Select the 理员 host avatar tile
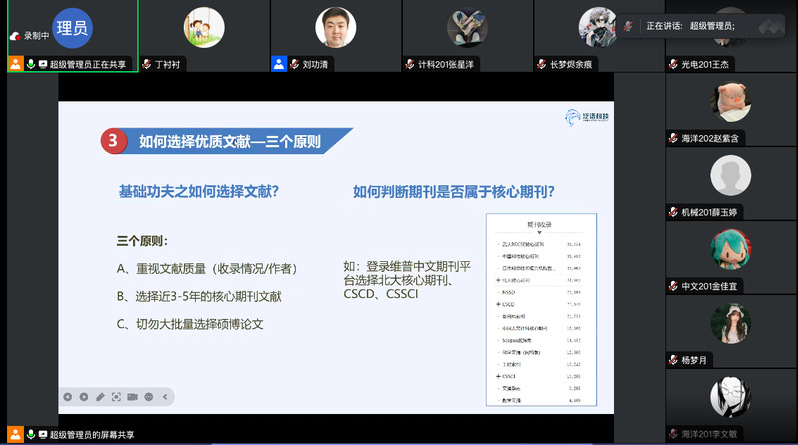Viewport: 798px width, 445px height. click(70, 28)
